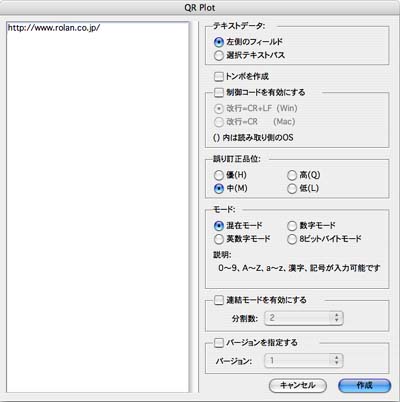Choose 改行=CR+LF (Win) option

(219, 109)
